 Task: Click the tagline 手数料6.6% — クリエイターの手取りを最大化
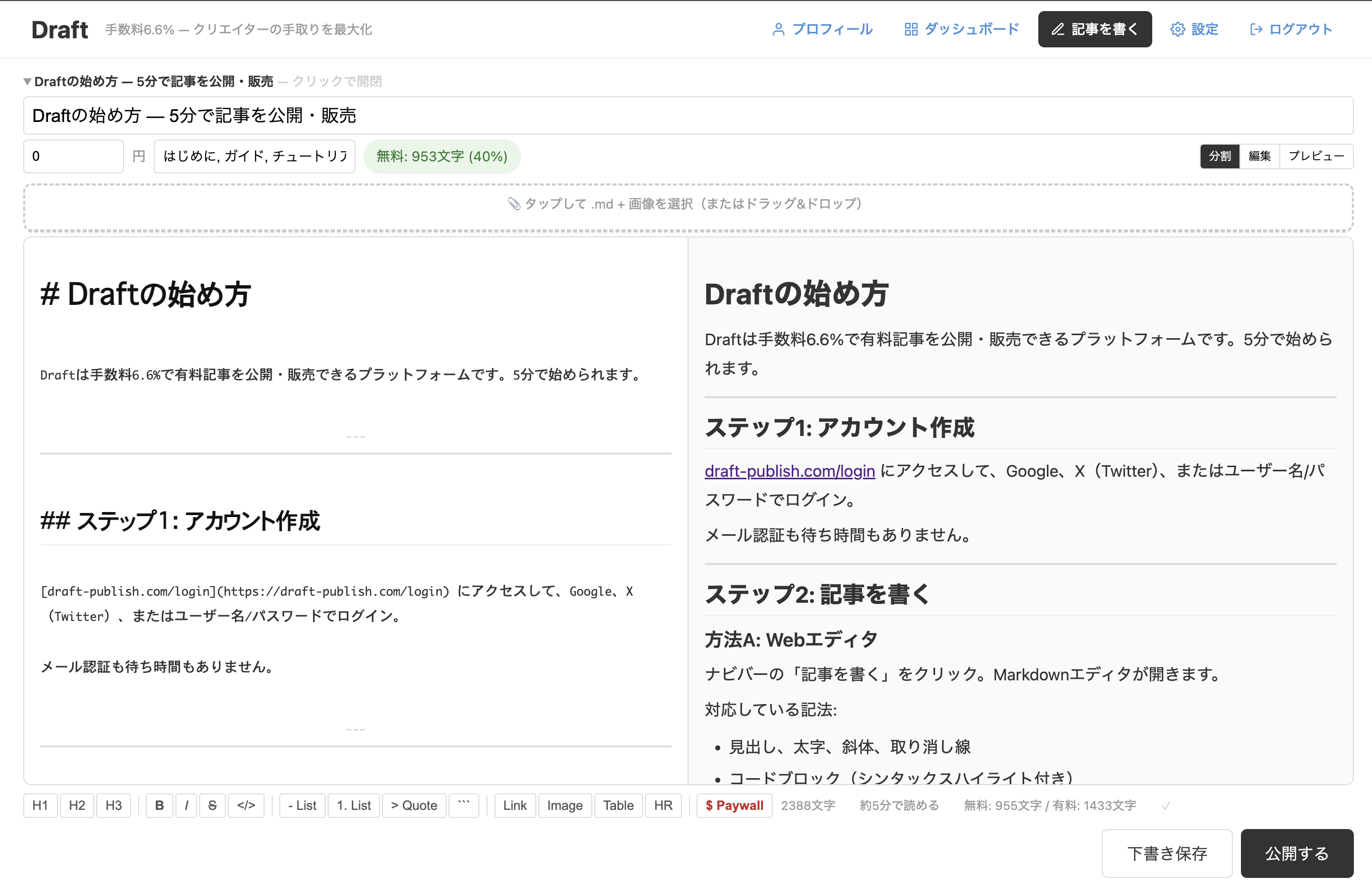(x=239, y=29)
